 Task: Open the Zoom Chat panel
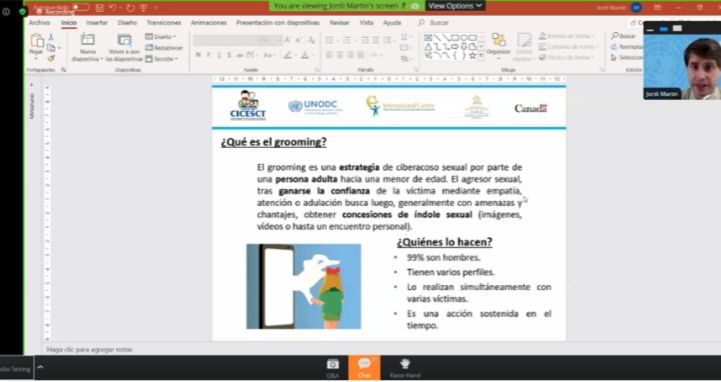tap(364, 367)
